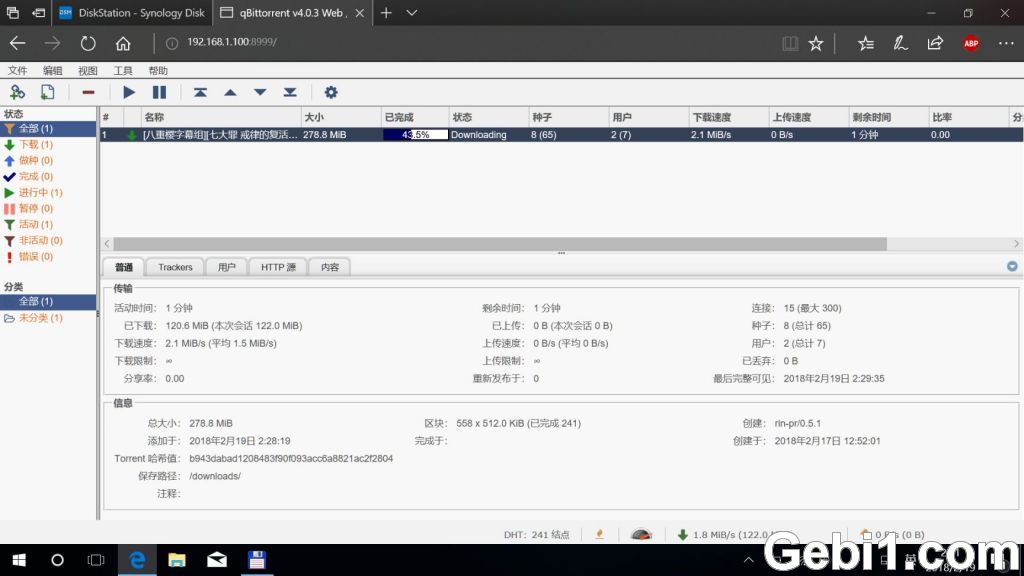
Task: Click the alternative speed limits snail icon
Action: pos(640,534)
